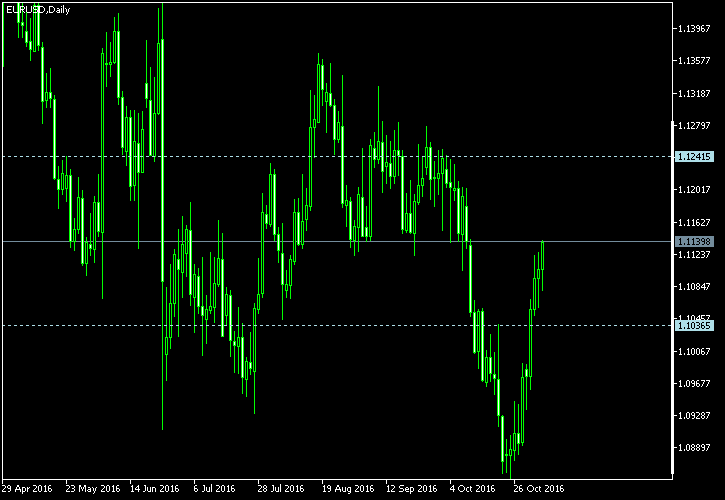Click the EURUSD,Daily chart title
725x500 pixels.
click(38, 10)
